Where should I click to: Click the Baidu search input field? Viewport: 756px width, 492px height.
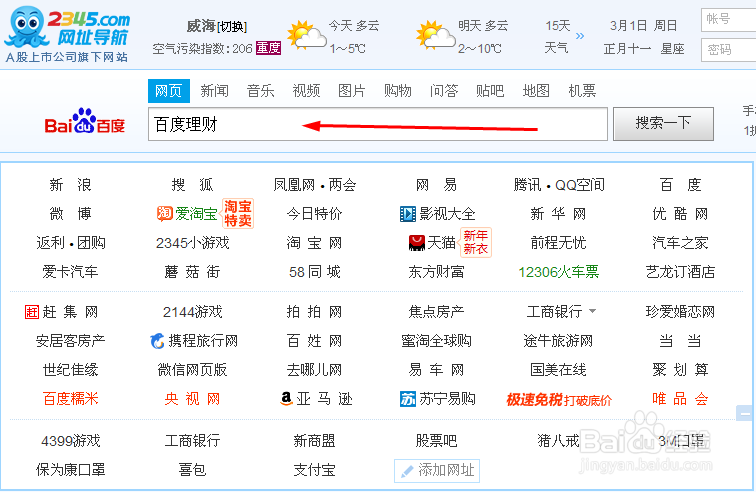378,124
